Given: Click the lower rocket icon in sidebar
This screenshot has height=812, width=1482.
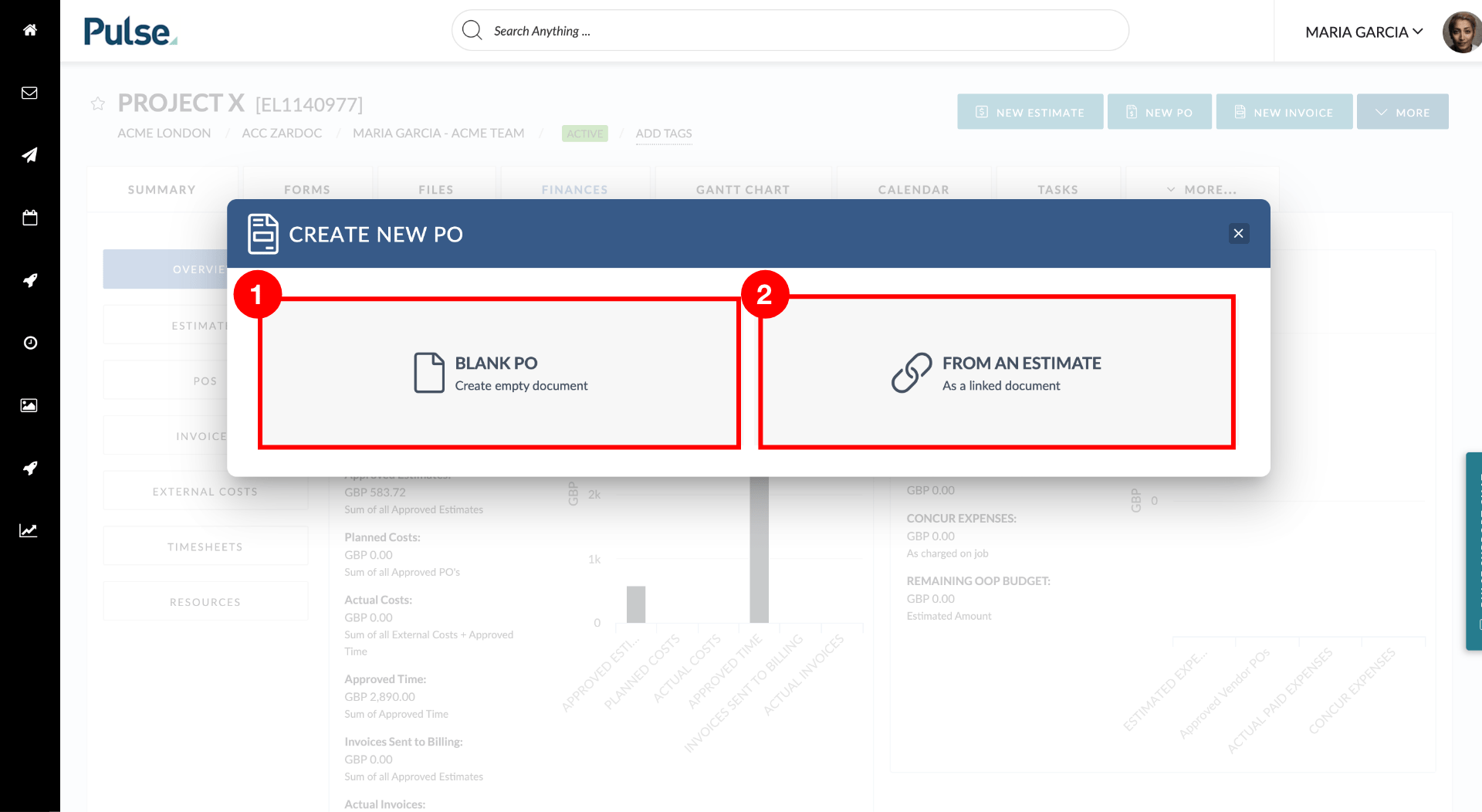Looking at the screenshot, I should click(x=29, y=468).
